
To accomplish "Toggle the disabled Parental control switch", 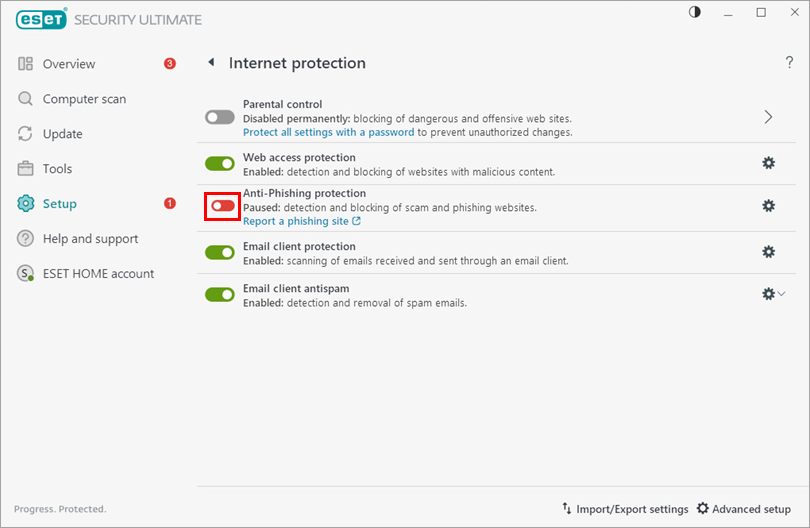I will click(x=220, y=117).
